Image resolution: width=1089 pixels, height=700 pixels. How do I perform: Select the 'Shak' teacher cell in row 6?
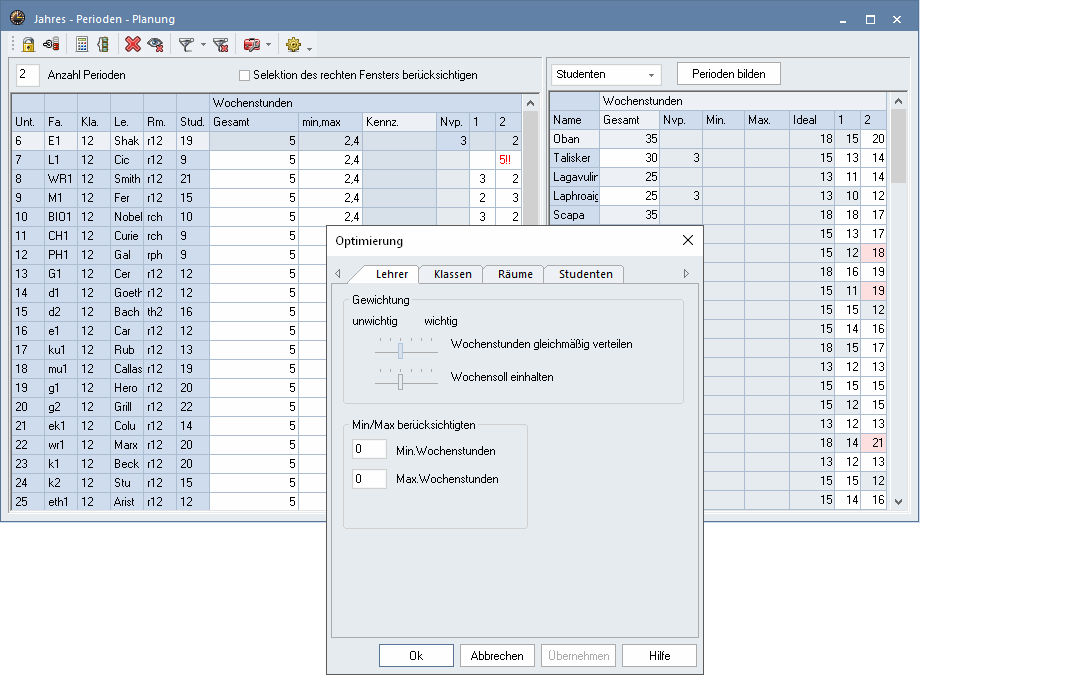coord(126,141)
